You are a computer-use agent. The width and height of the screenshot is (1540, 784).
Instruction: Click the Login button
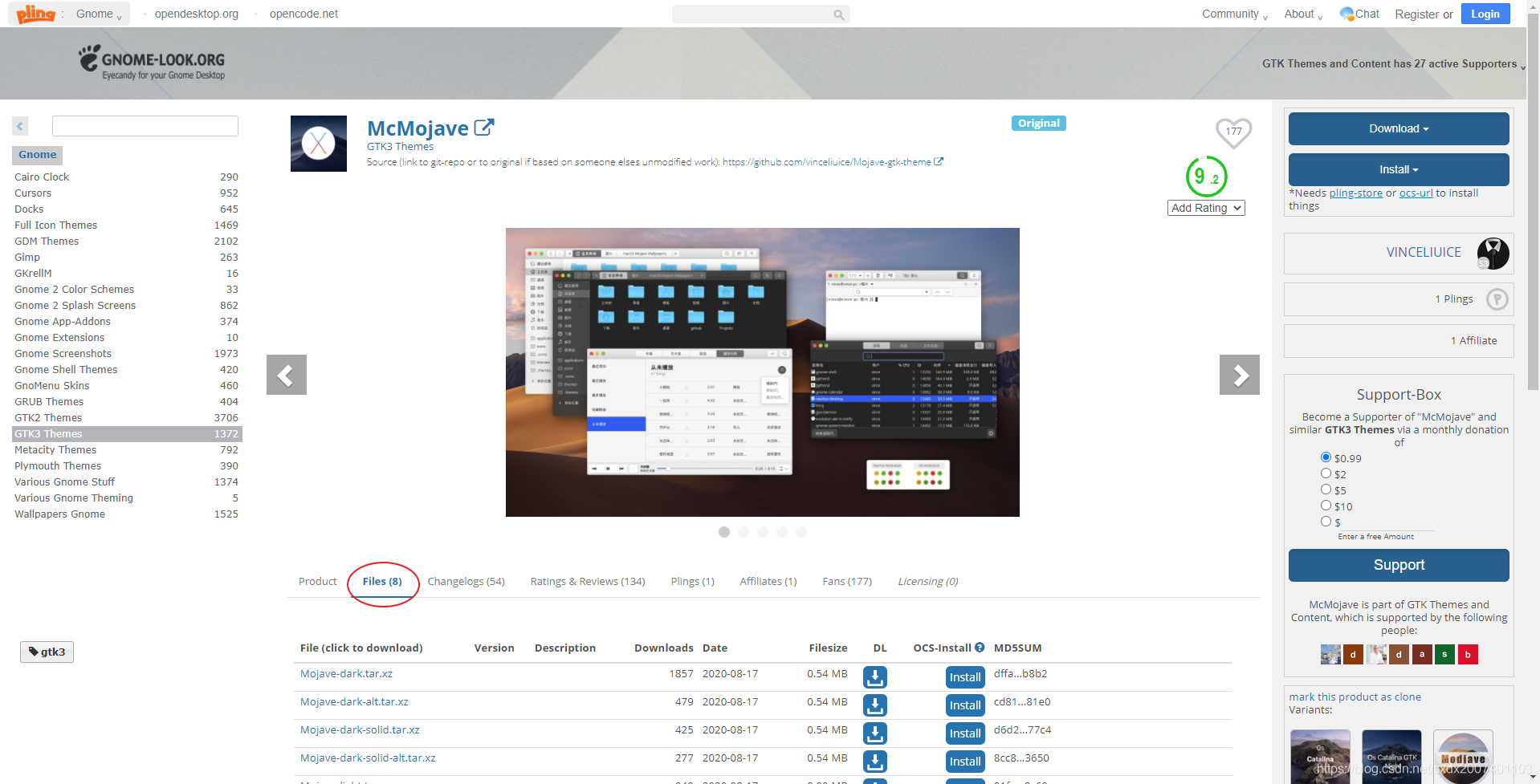click(x=1485, y=14)
